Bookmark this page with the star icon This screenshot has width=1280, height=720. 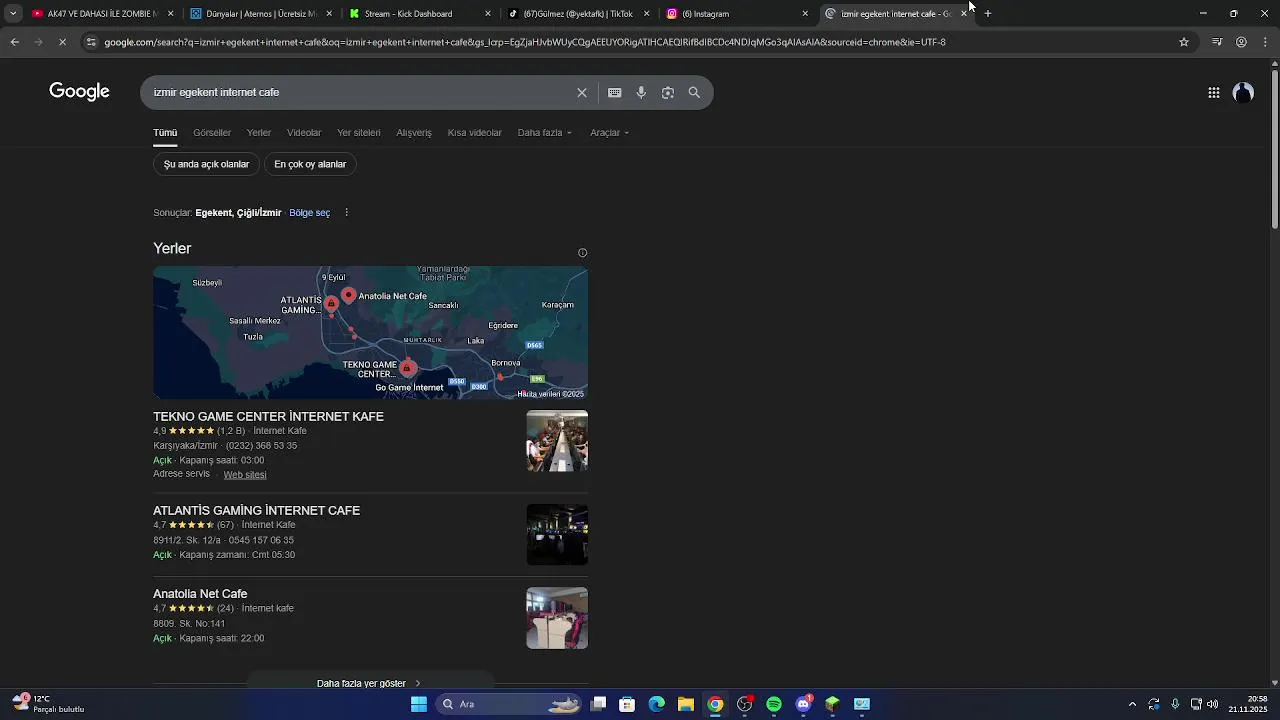(x=1184, y=42)
